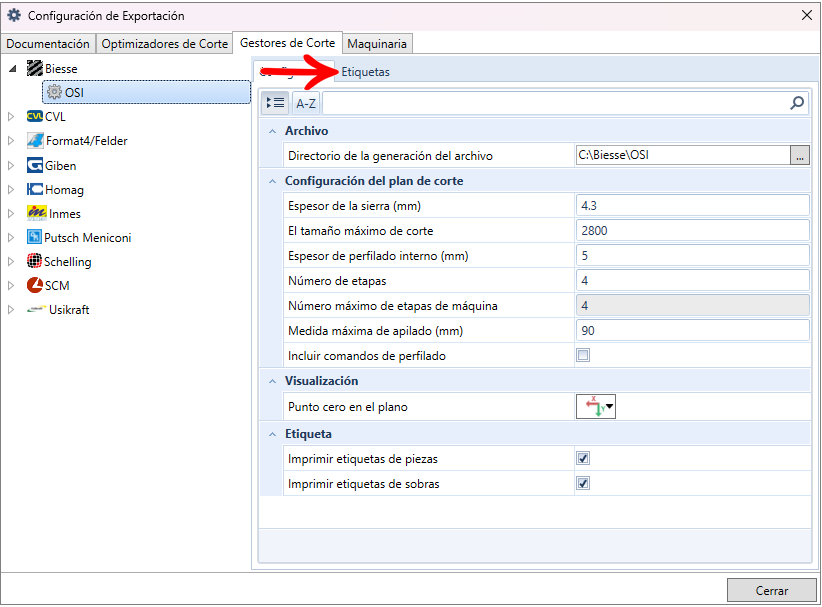Screen dimensions: 822x607
Task: Select the Schelling tree item label
Action: [x=68, y=261]
